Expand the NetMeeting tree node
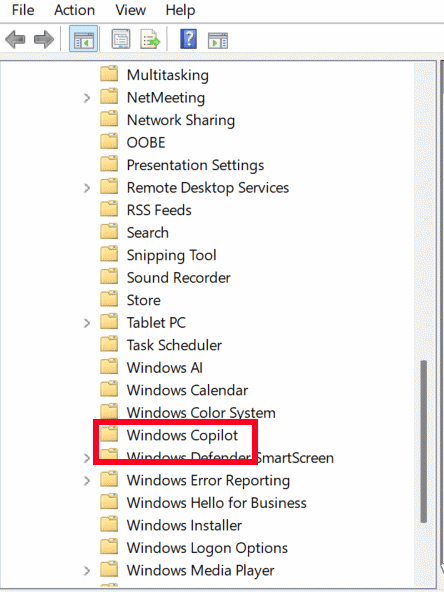 [87, 98]
